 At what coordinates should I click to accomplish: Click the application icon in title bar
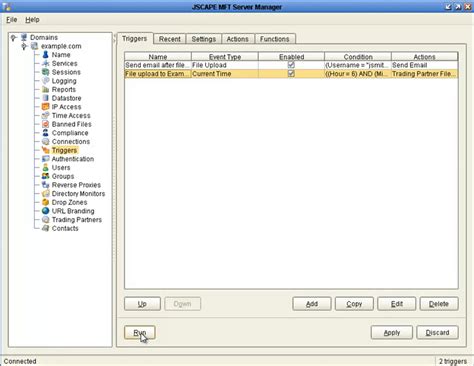click(x=7, y=6)
